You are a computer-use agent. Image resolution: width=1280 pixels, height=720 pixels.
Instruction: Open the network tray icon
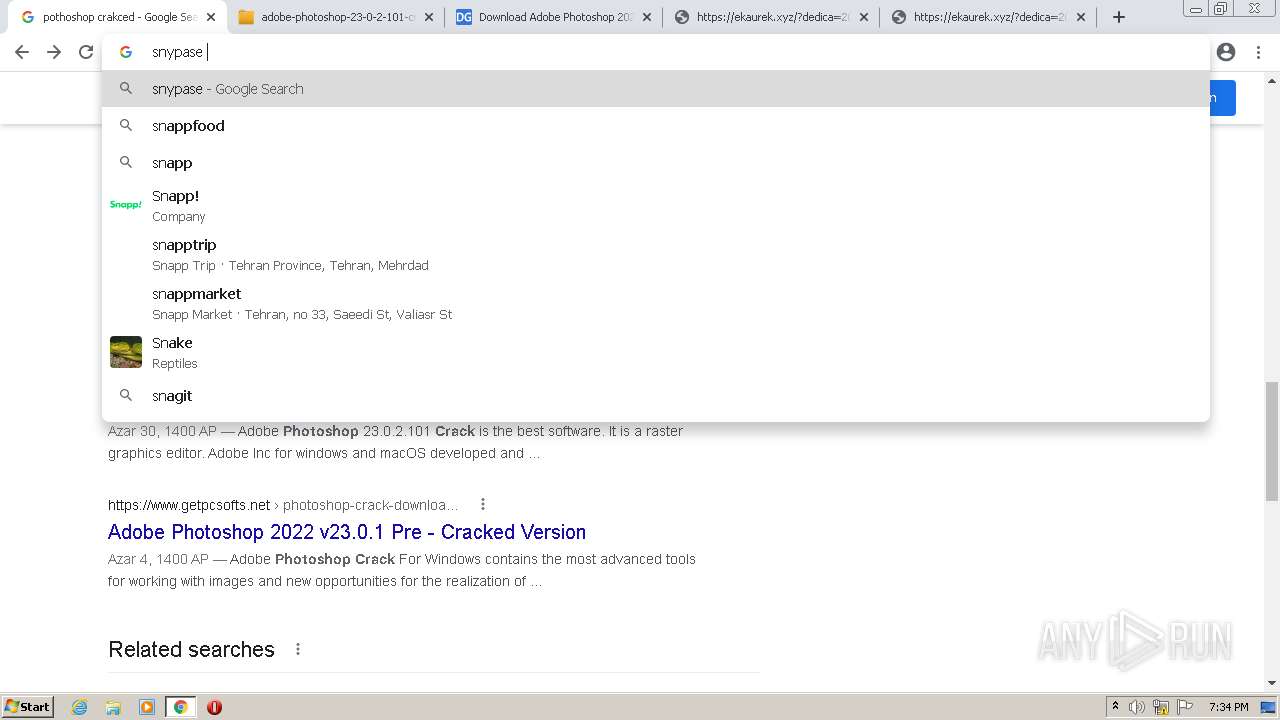(x=1161, y=707)
